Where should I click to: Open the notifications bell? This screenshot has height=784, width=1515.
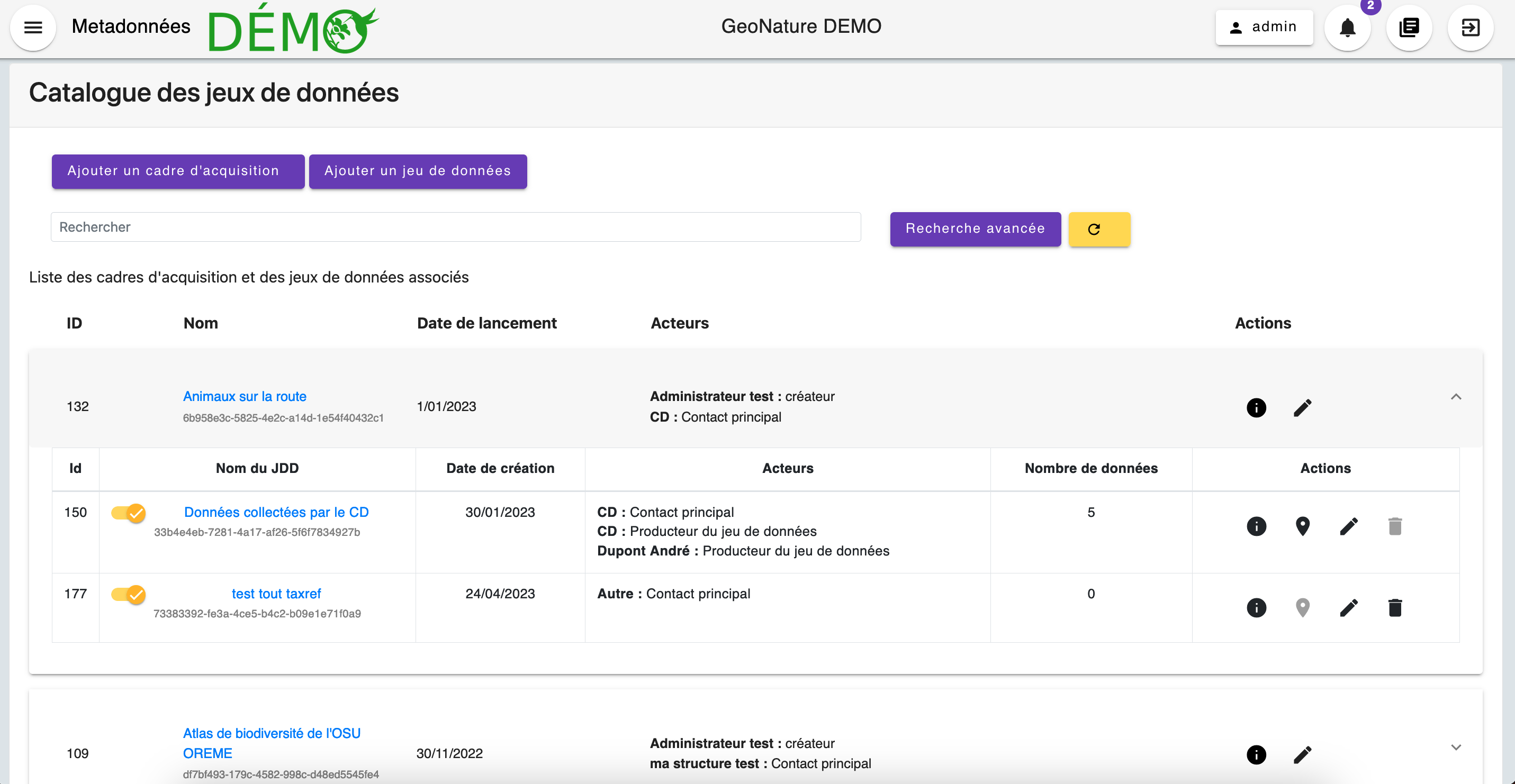pyautogui.click(x=1347, y=28)
